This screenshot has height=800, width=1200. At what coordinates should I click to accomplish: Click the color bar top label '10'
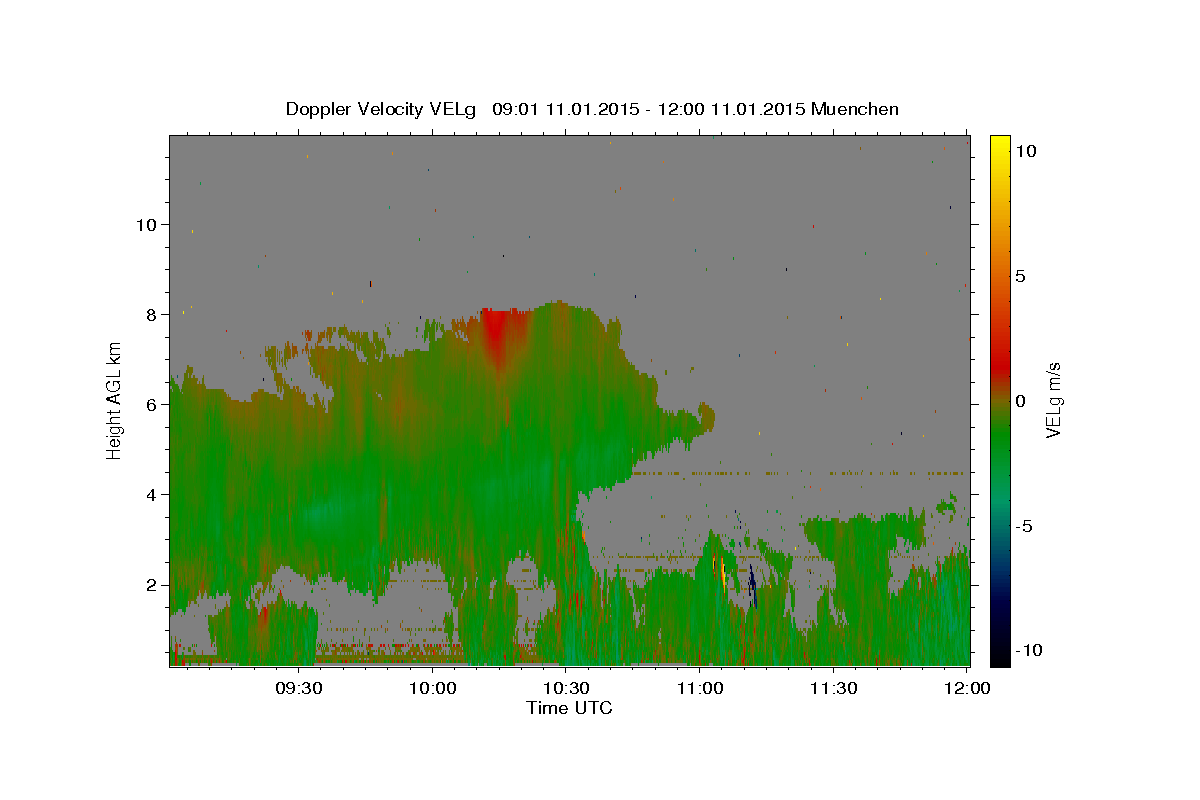(1025, 151)
